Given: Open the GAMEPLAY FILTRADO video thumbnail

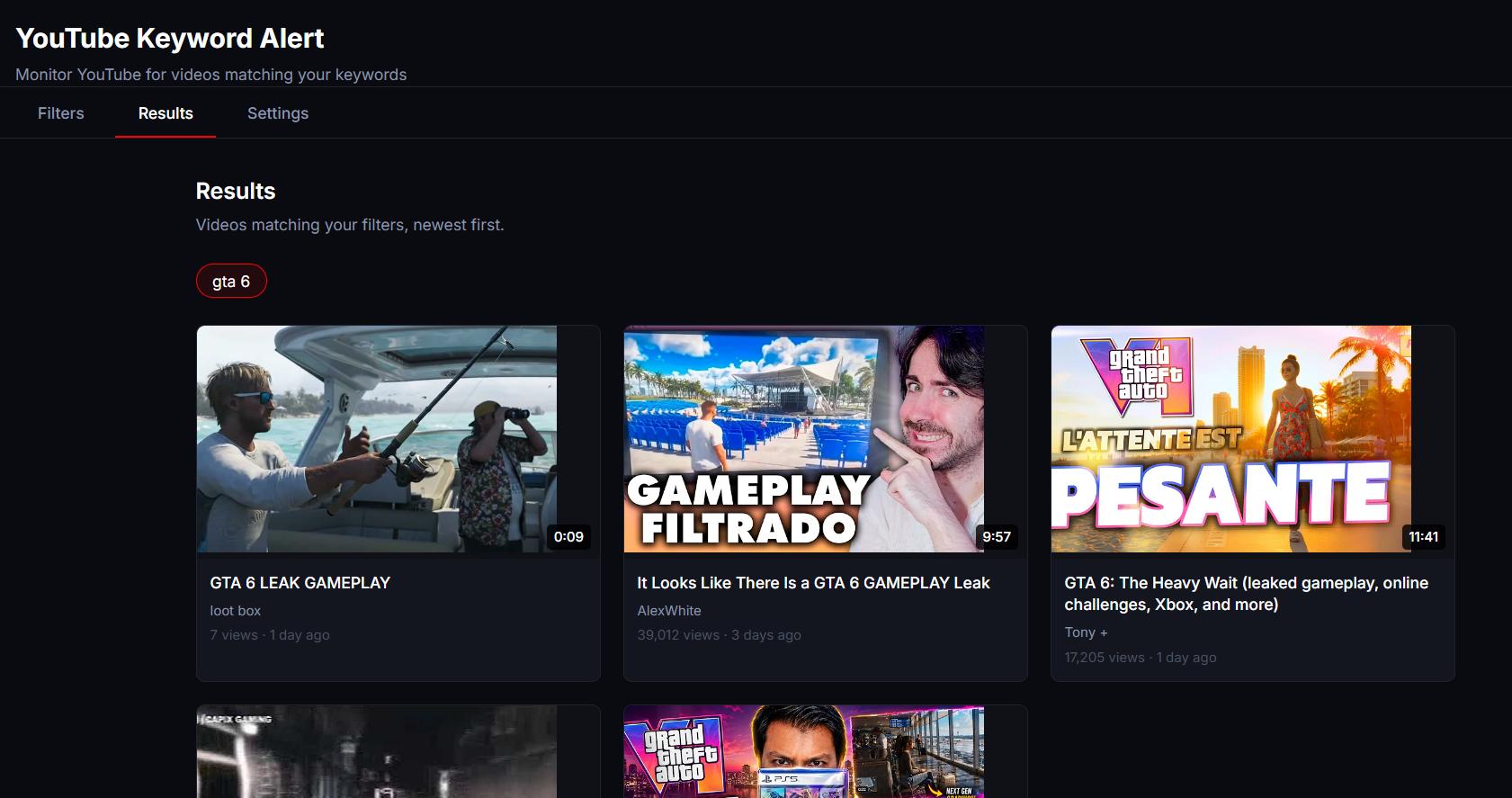Looking at the screenshot, I should click(804, 439).
